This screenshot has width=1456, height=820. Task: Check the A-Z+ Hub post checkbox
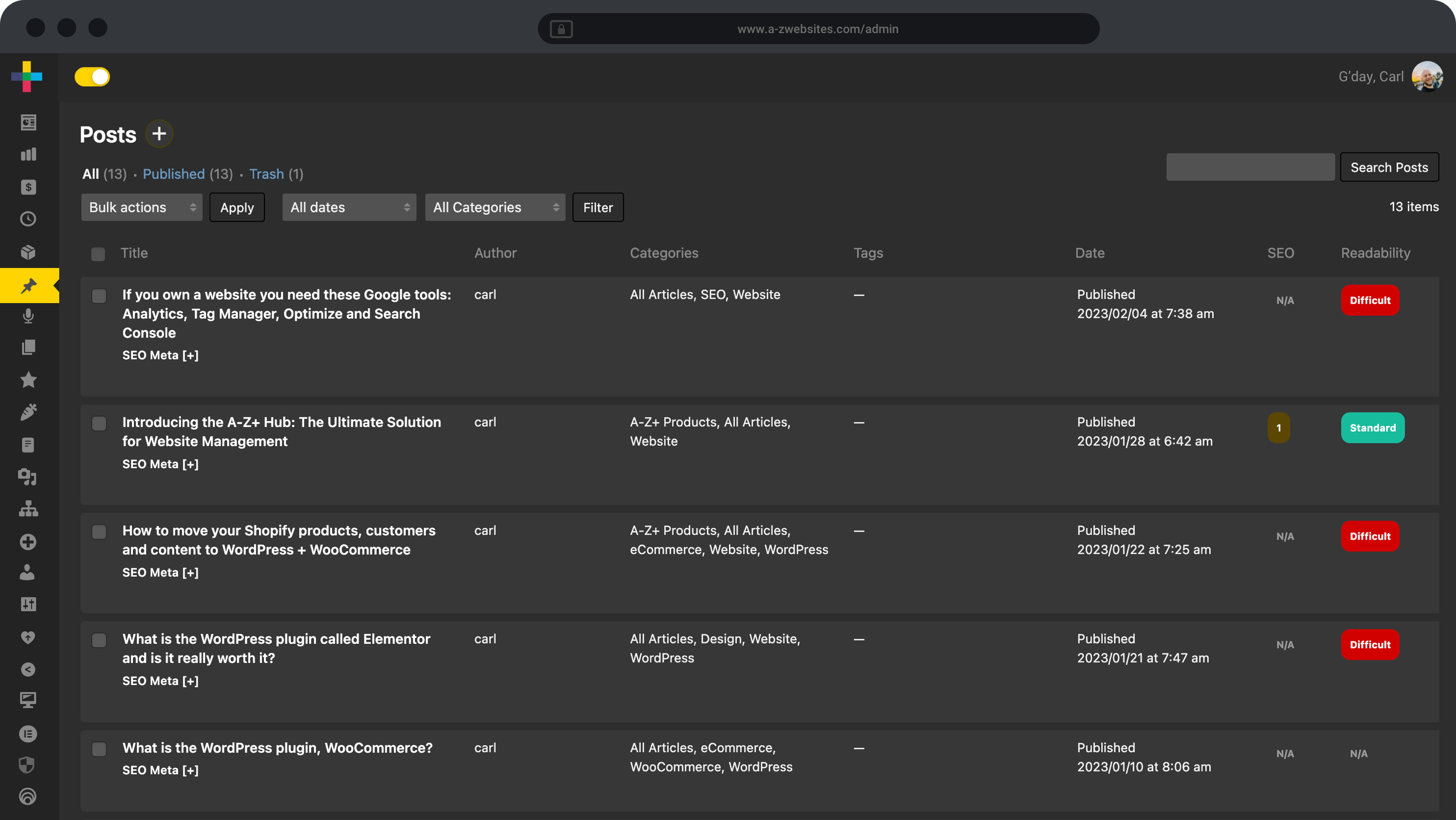tap(99, 424)
